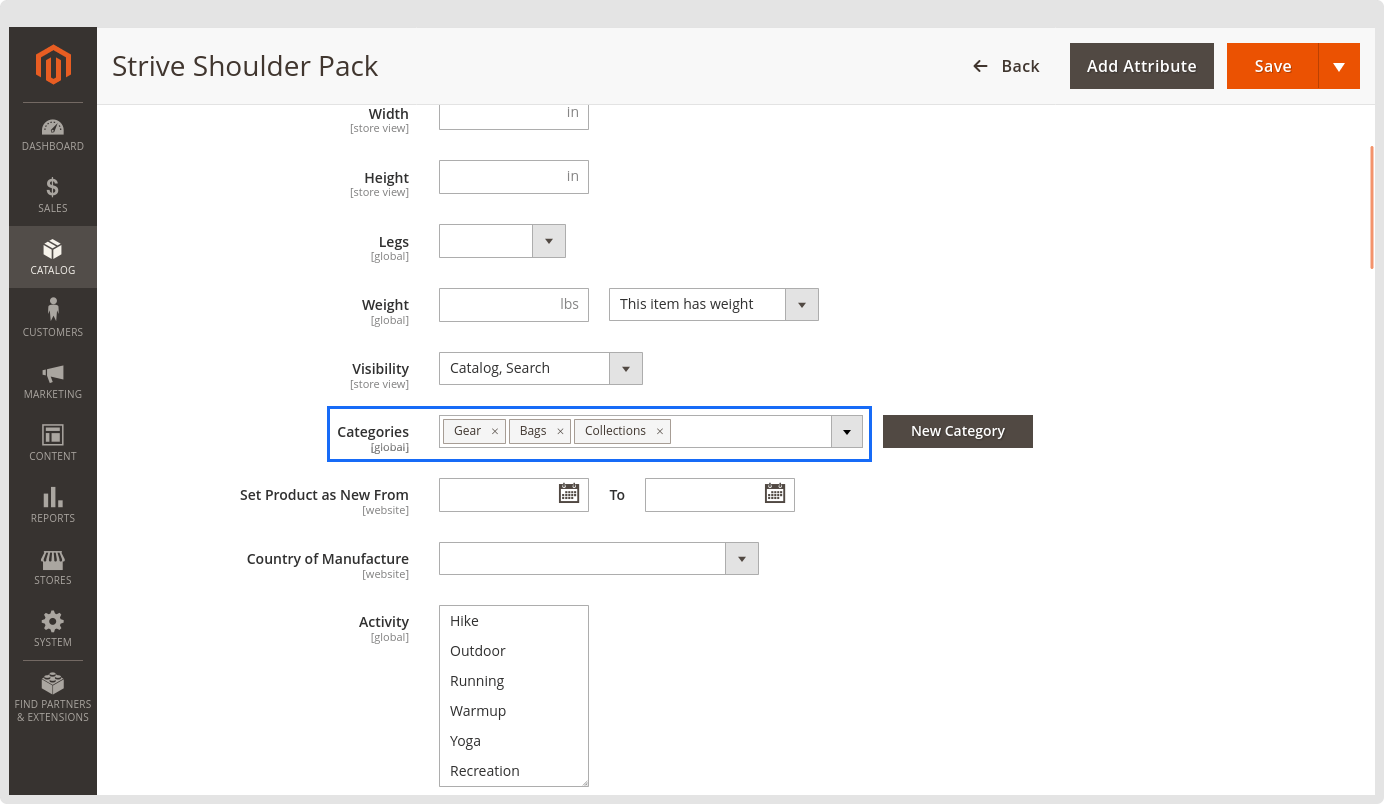Screen dimensions: 1384x804
Task: Expand the Save button options arrow
Action: [x=1339, y=67]
